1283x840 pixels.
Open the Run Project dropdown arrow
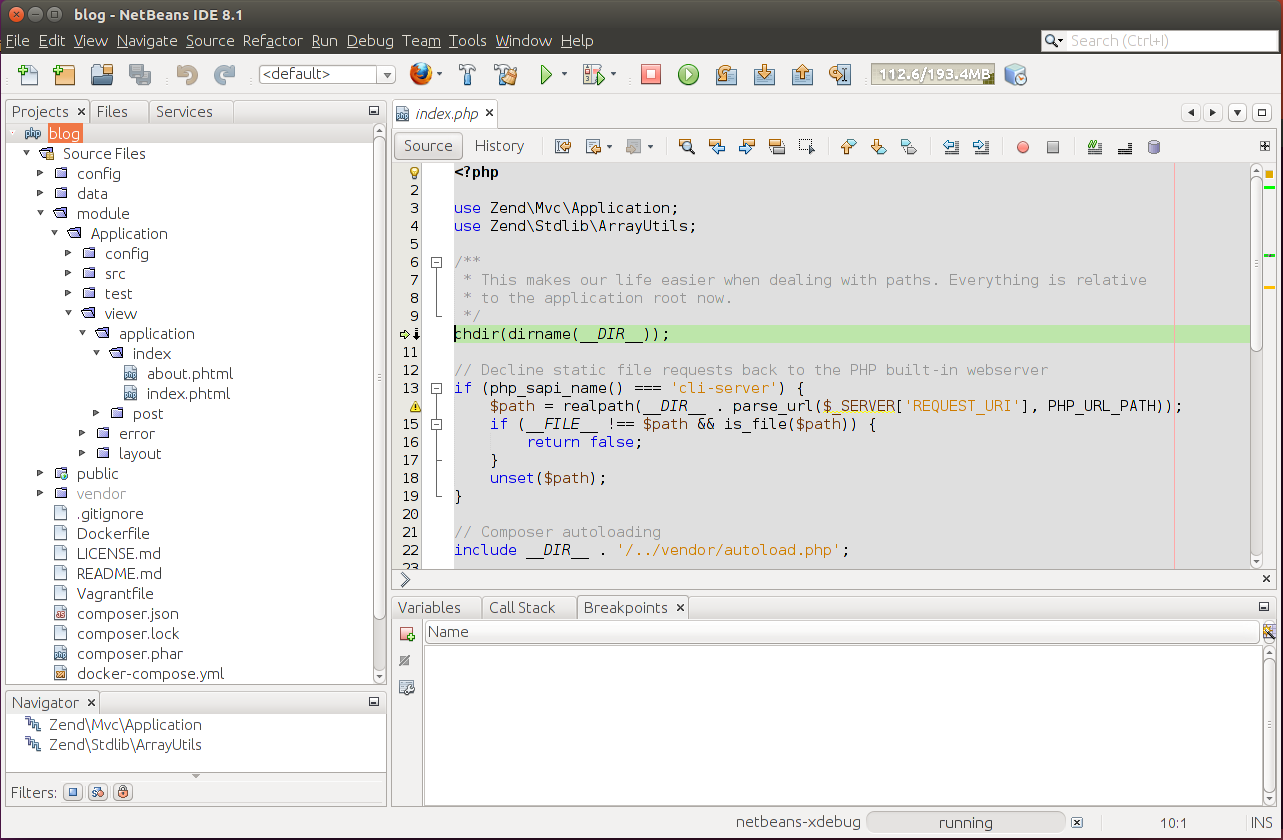click(x=564, y=75)
